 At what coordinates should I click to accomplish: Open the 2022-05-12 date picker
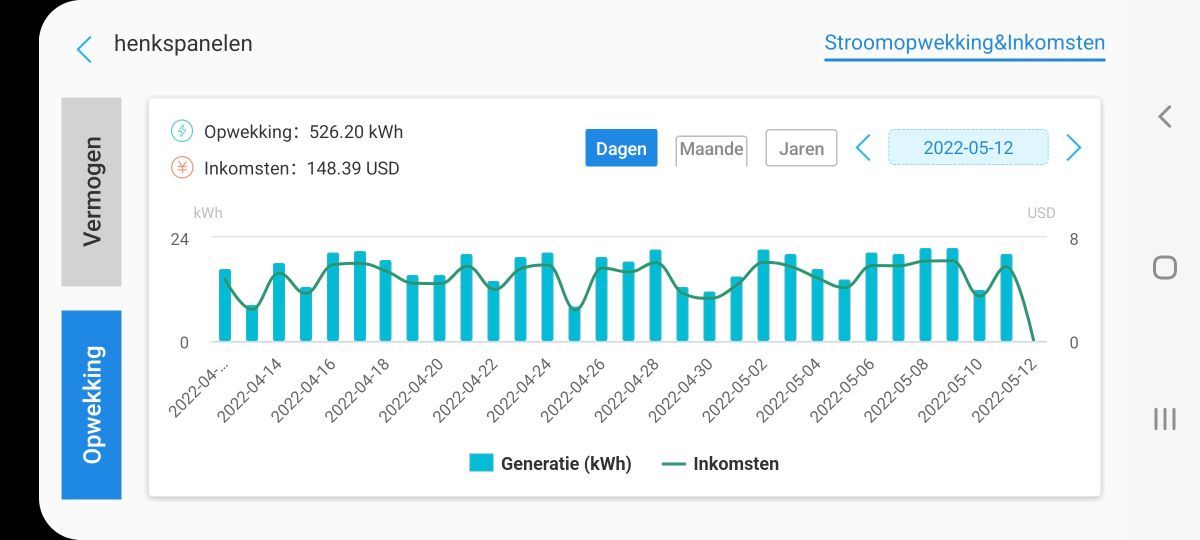968,148
